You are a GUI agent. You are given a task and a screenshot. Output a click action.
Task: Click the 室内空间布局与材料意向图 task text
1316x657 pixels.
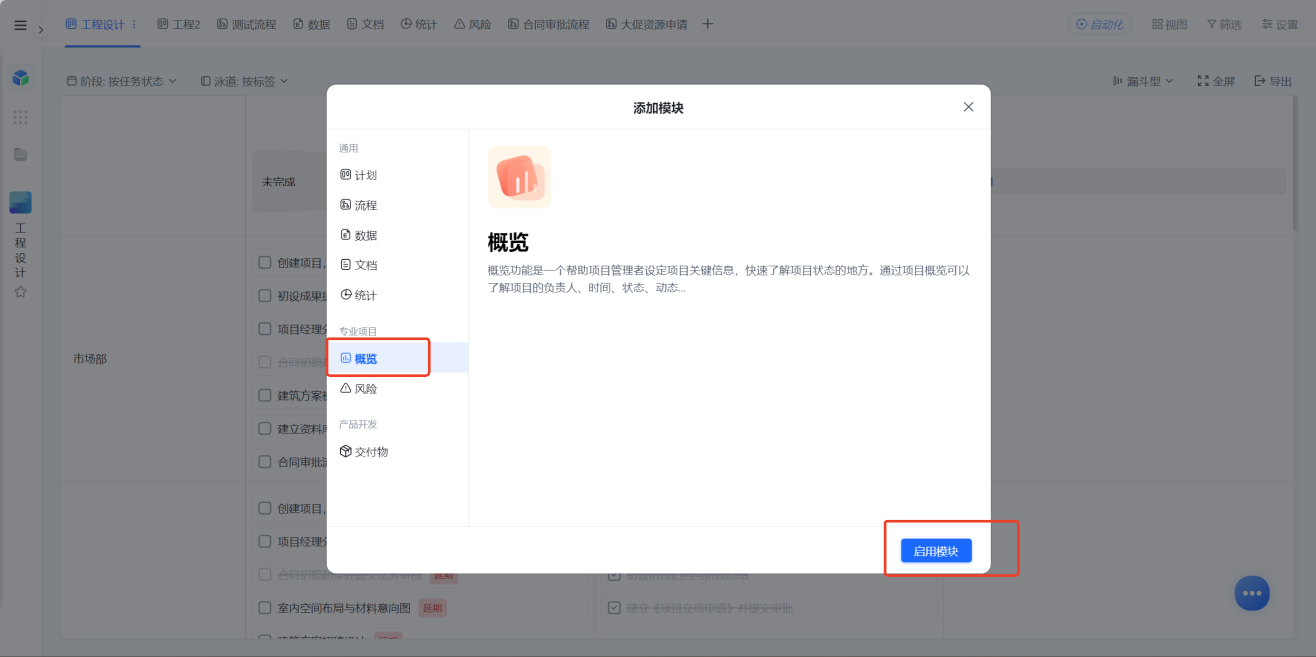[344, 607]
